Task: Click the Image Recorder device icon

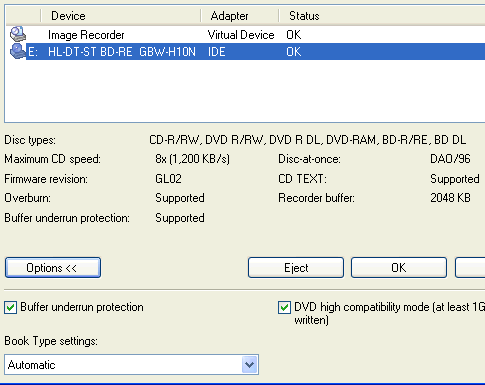Action: [x=18, y=34]
